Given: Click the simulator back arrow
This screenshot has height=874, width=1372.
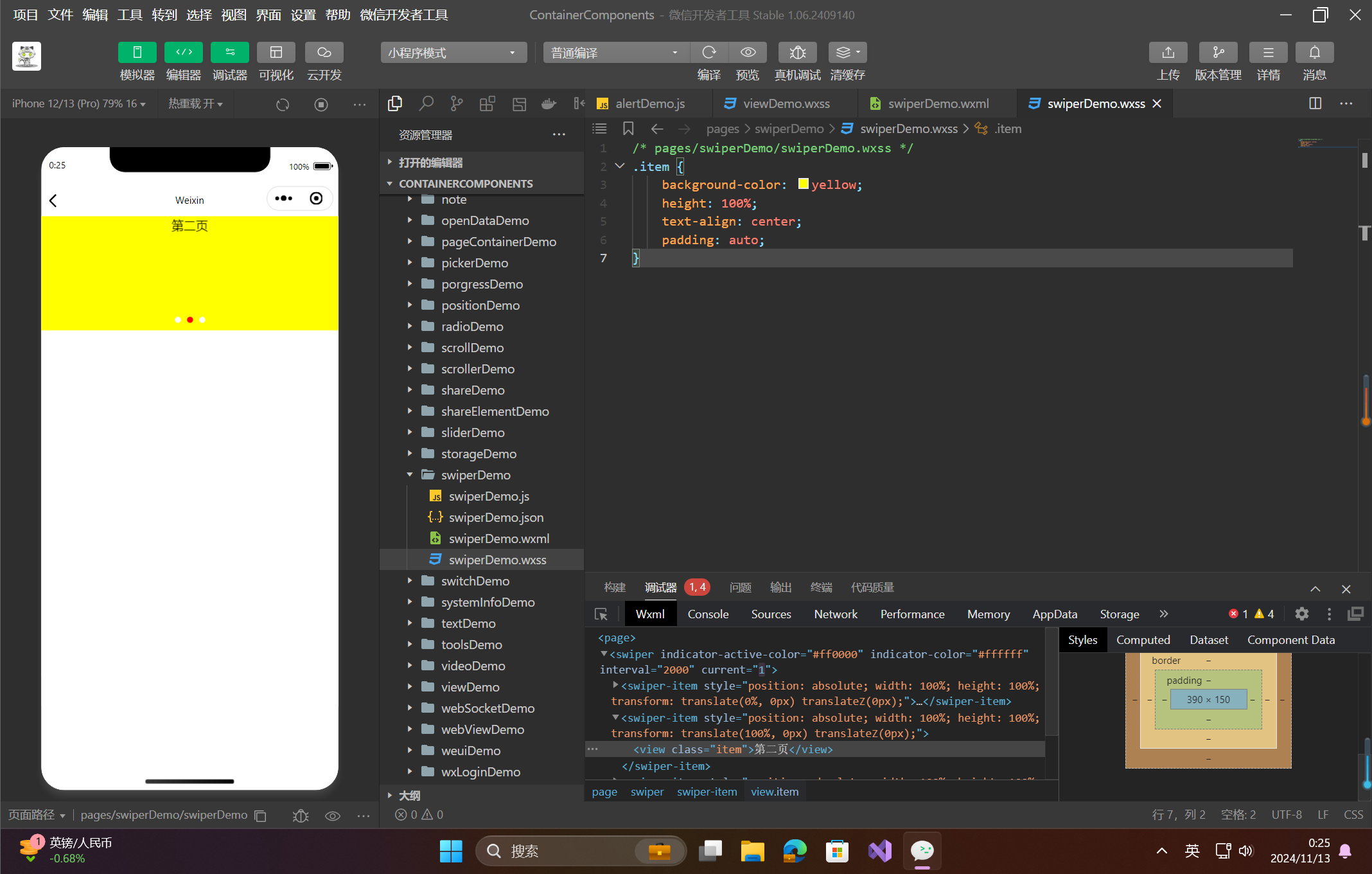Looking at the screenshot, I should (x=53, y=201).
